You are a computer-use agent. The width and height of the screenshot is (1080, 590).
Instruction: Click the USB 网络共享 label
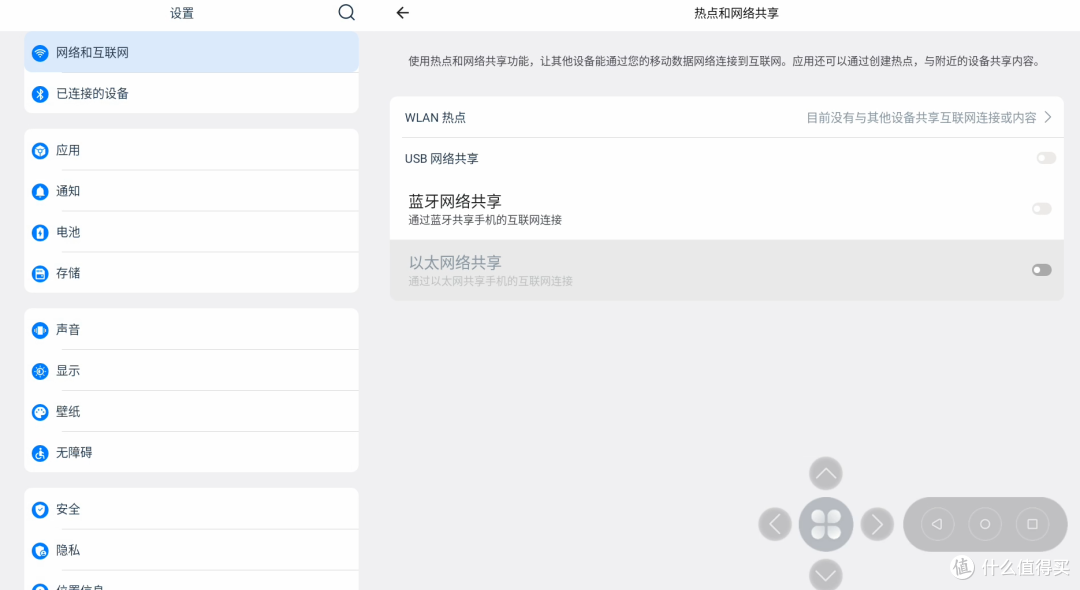click(442, 158)
